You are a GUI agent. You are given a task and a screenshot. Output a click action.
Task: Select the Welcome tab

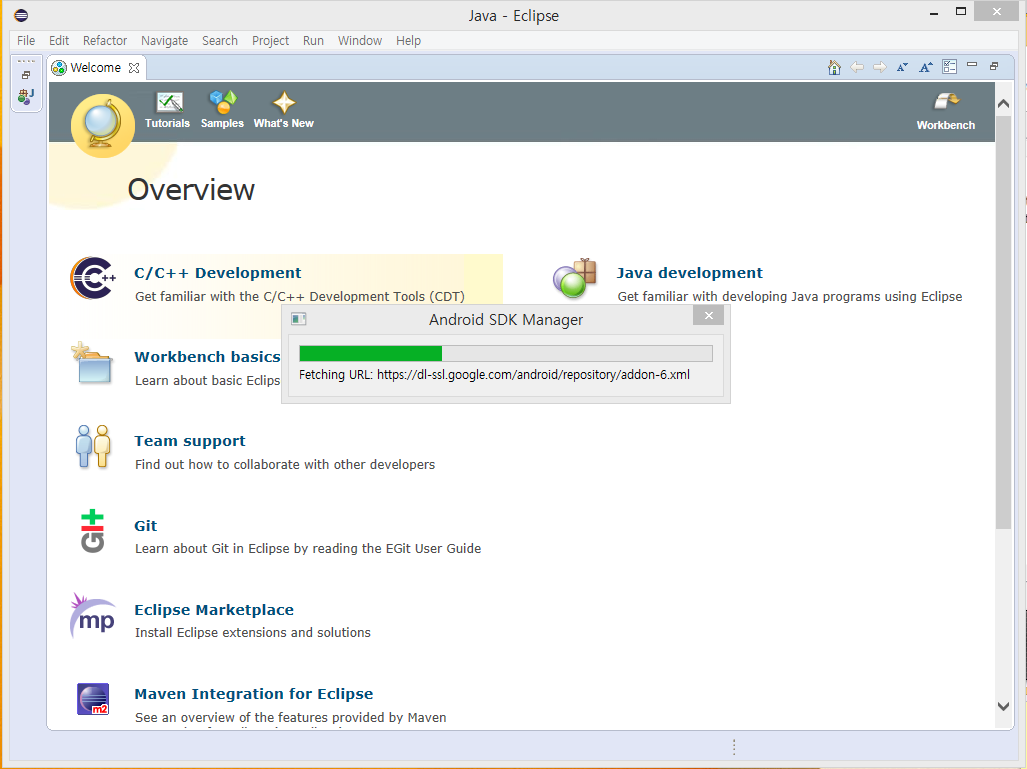coord(96,67)
